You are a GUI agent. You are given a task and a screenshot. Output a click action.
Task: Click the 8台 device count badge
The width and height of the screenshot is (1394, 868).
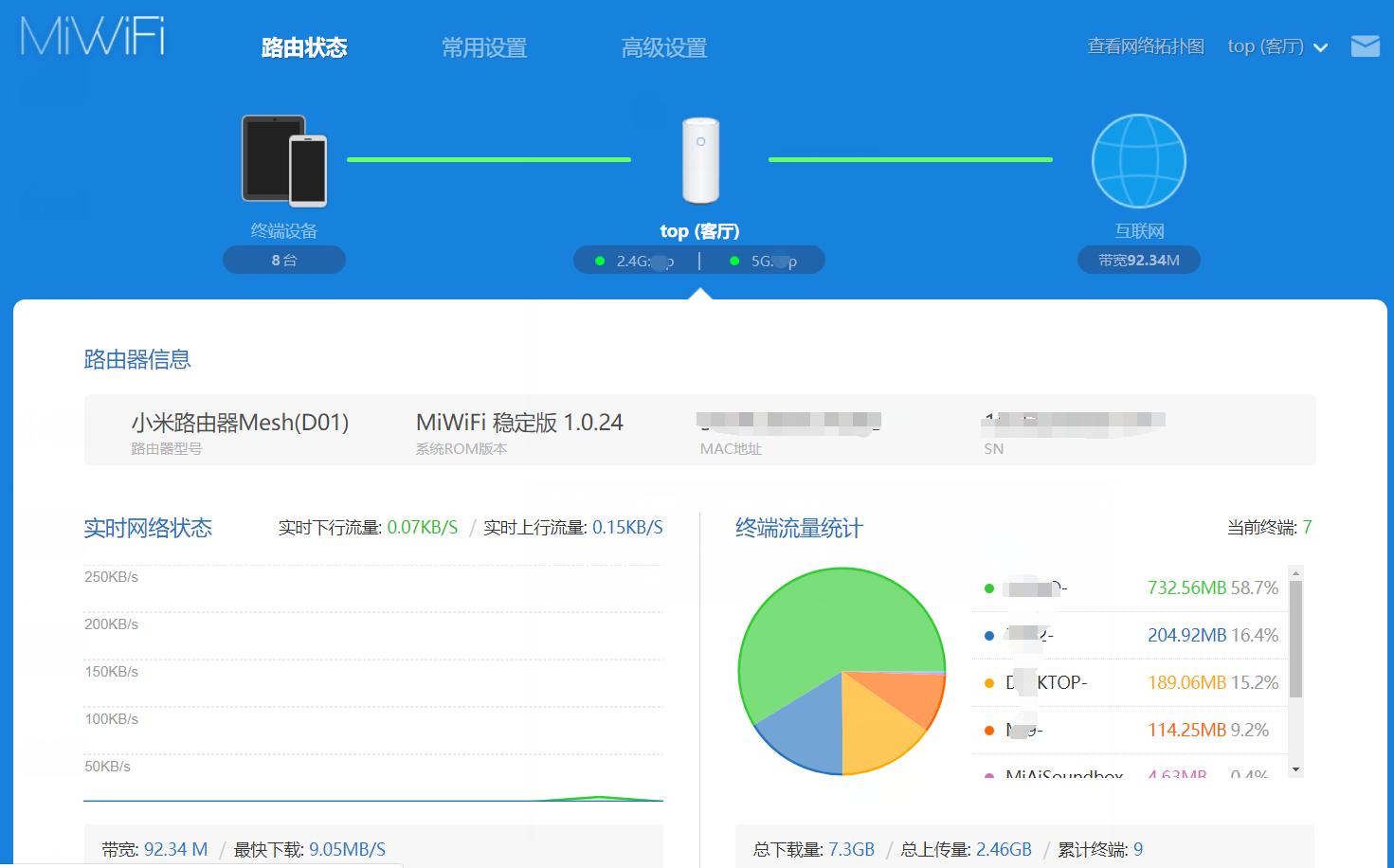pyautogui.click(x=283, y=259)
